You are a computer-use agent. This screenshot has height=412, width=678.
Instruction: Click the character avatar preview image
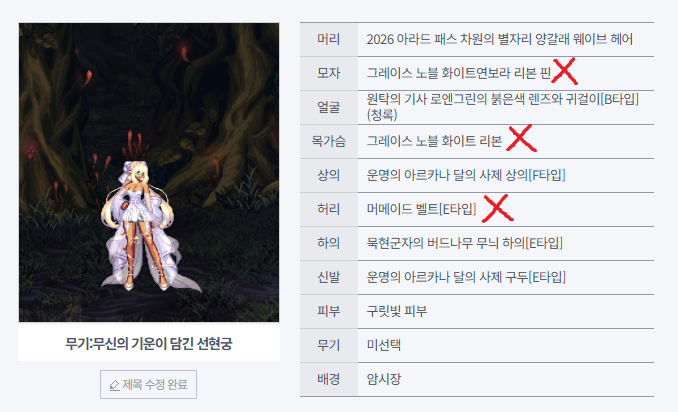(149, 172)
